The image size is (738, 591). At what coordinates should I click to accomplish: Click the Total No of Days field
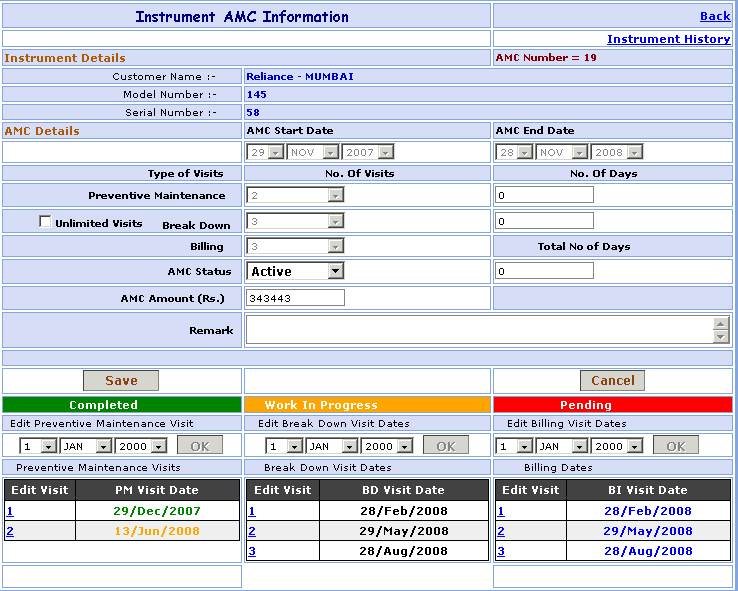pos(544,271)
